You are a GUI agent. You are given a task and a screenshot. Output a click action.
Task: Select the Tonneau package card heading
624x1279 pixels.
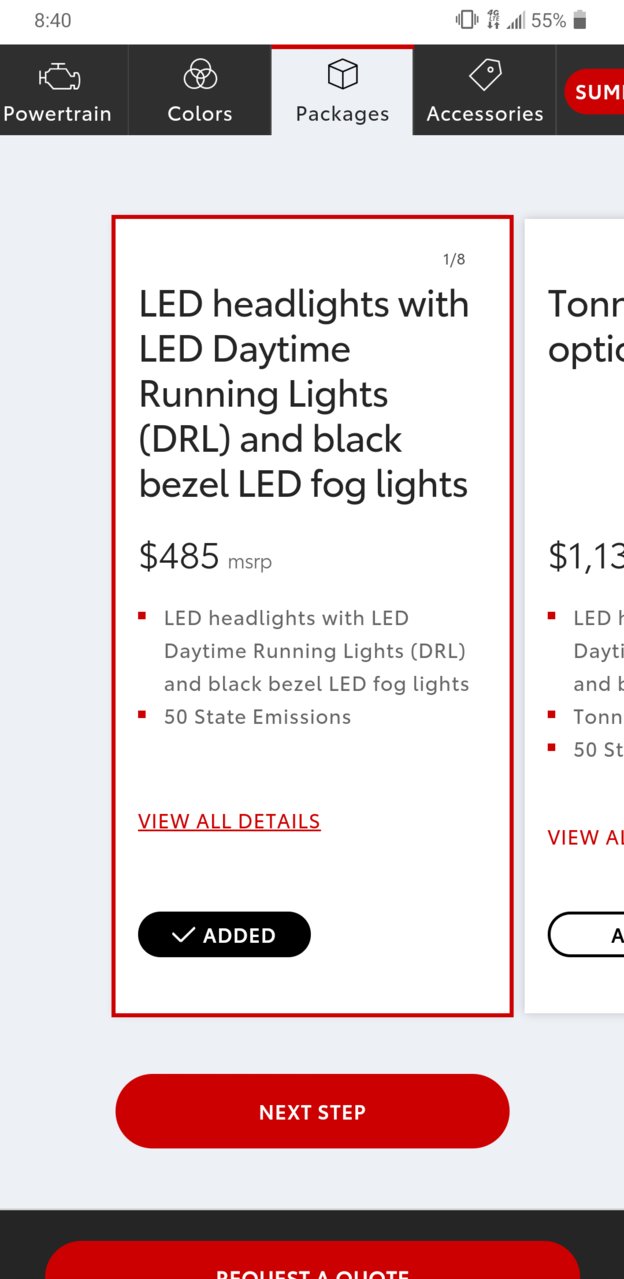coord(585,326)
